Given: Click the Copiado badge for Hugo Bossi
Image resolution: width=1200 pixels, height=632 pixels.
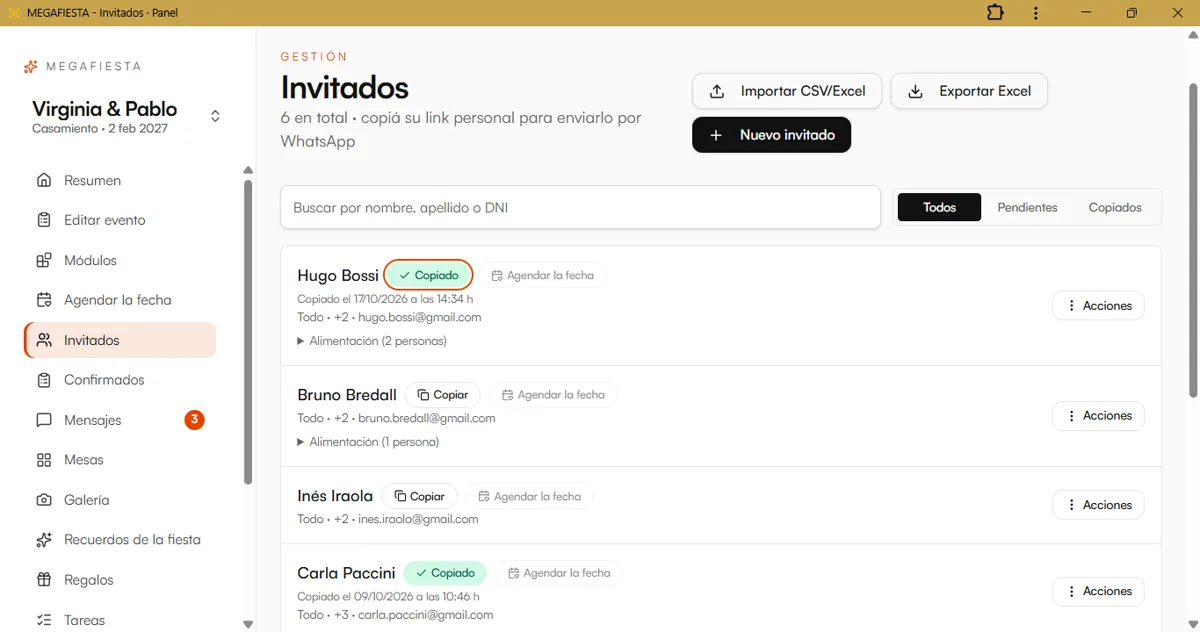Looking at the screenshot, I should pyautogui.click(x=428, y=275).
